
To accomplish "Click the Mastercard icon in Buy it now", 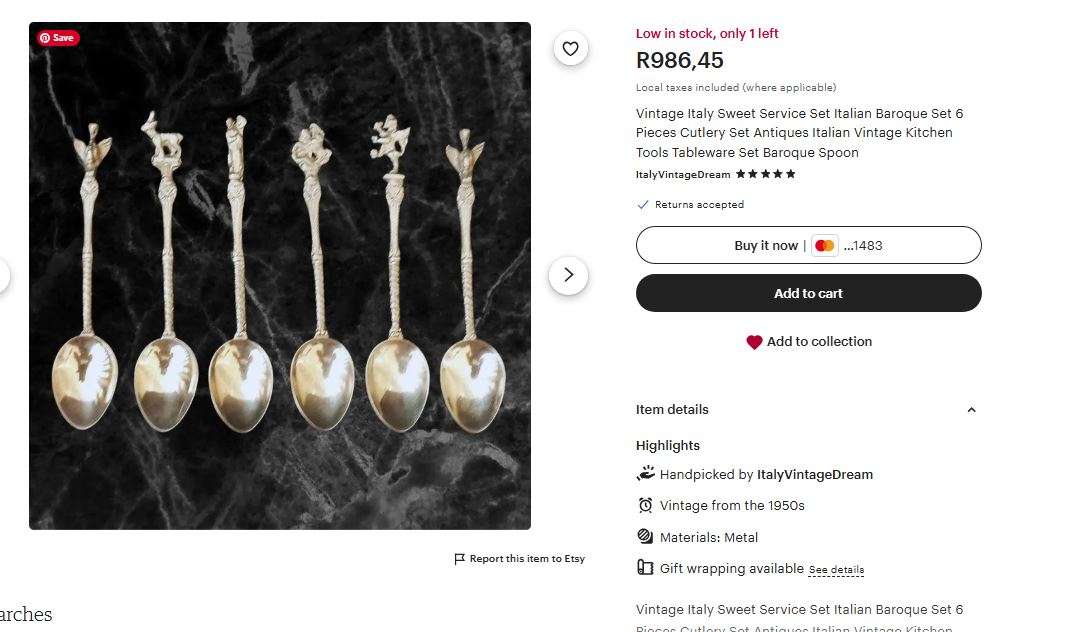I will 823,245.
